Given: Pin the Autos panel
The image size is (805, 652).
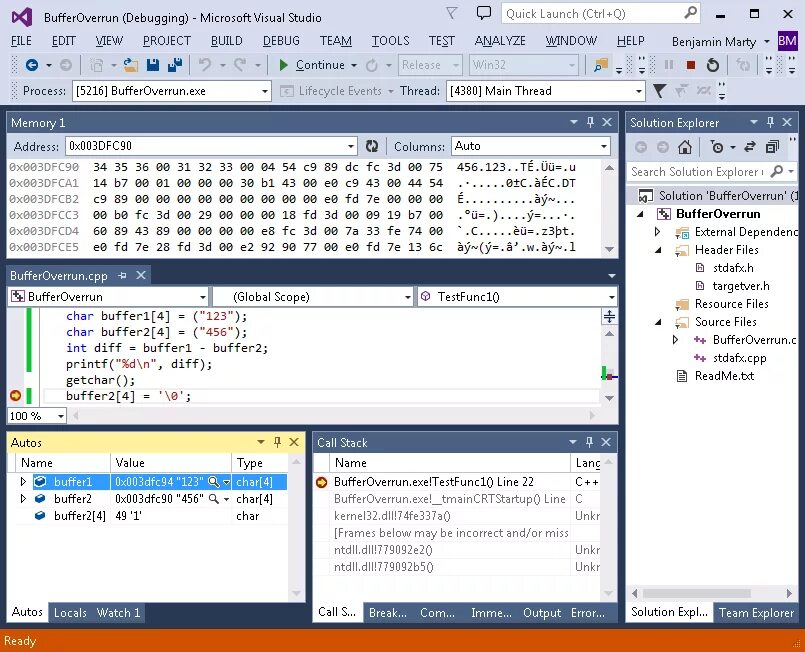Looking at the screenshot, I should (277, 442).
